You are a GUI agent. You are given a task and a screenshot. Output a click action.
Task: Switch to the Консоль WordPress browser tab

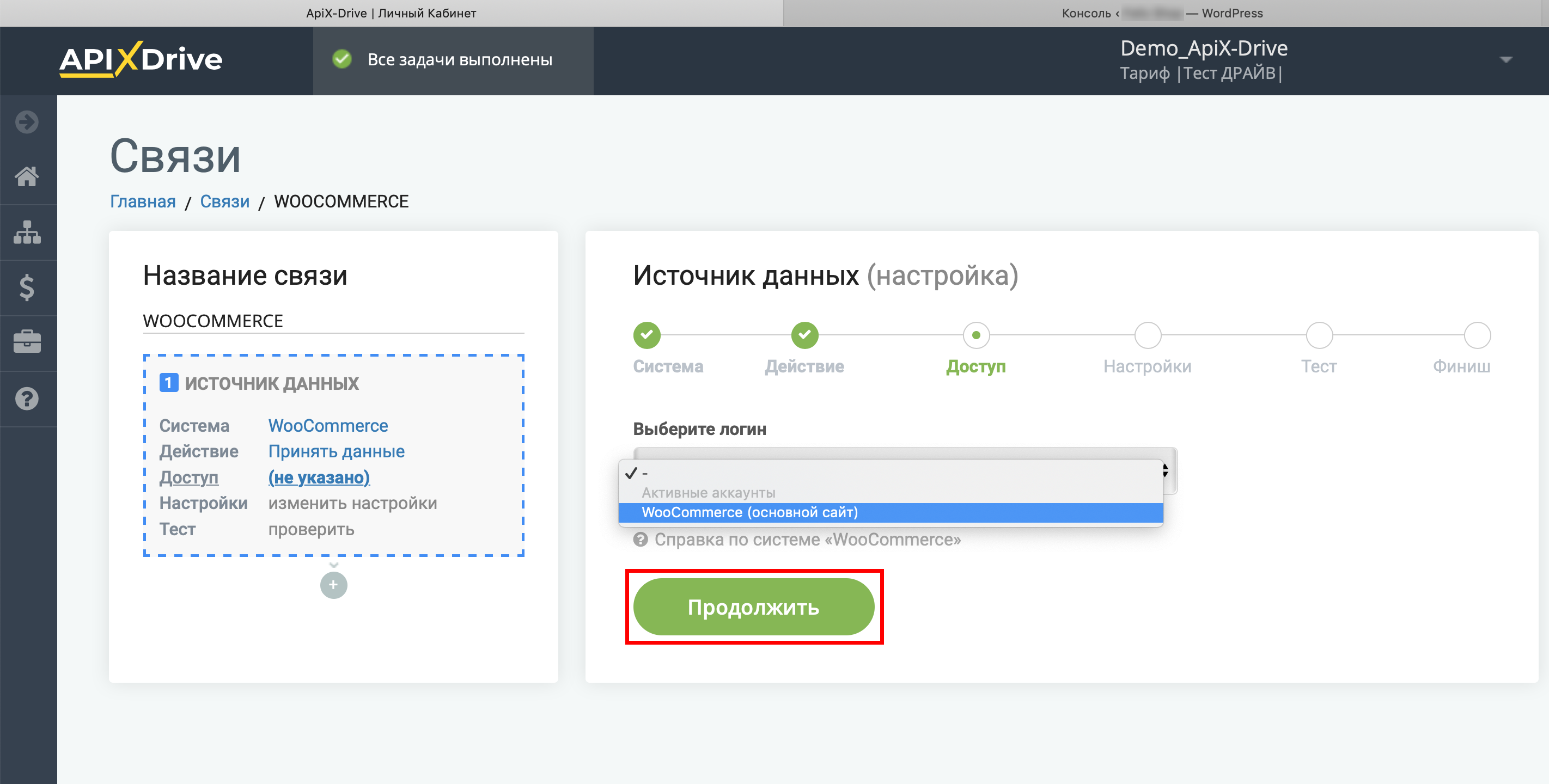pos(1162,13)
